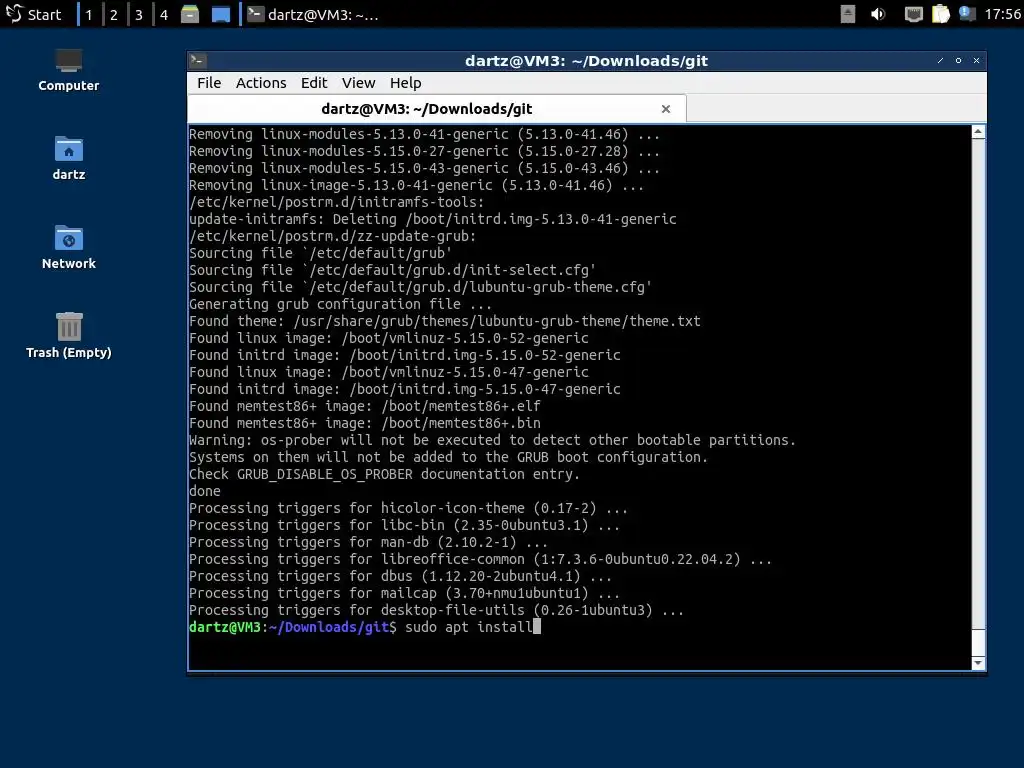
Task: Click the notification user tray icon
Action: pos(967,14)
